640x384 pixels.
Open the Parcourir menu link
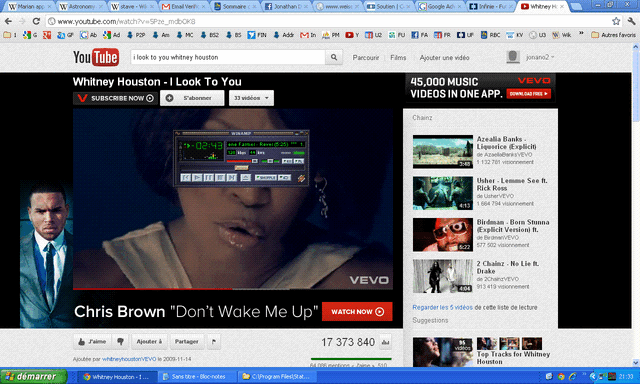[366, 58]
